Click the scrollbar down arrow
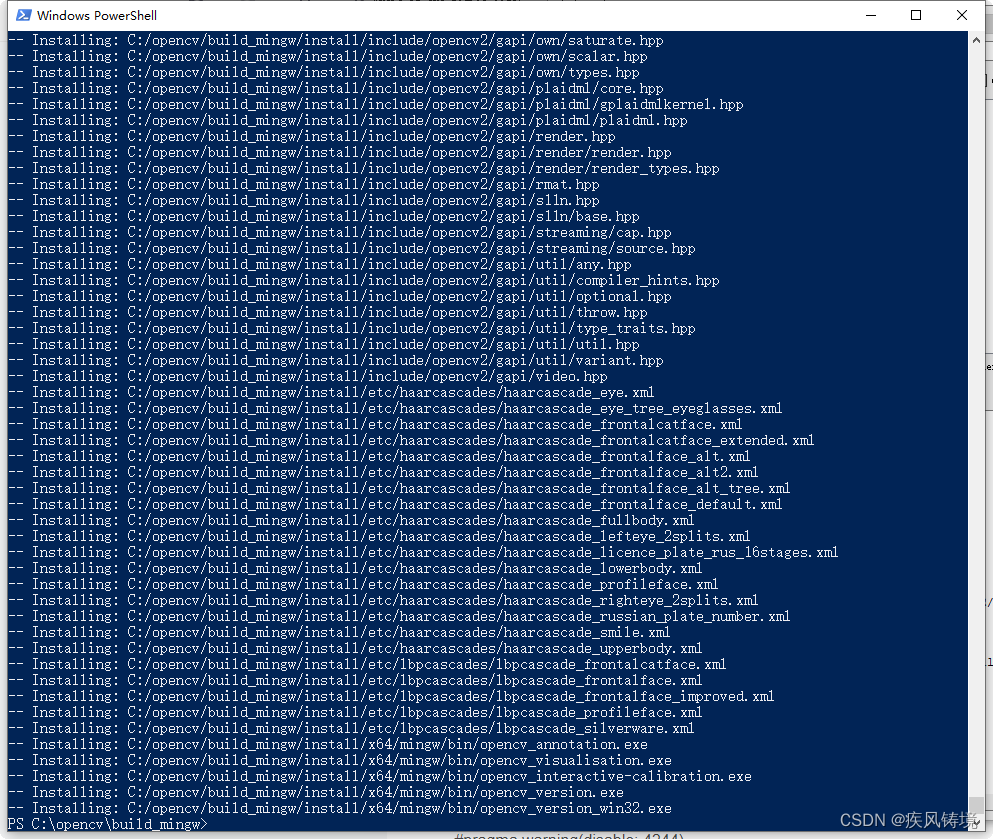This screenshot has height=839, width=993. (976, 823)
